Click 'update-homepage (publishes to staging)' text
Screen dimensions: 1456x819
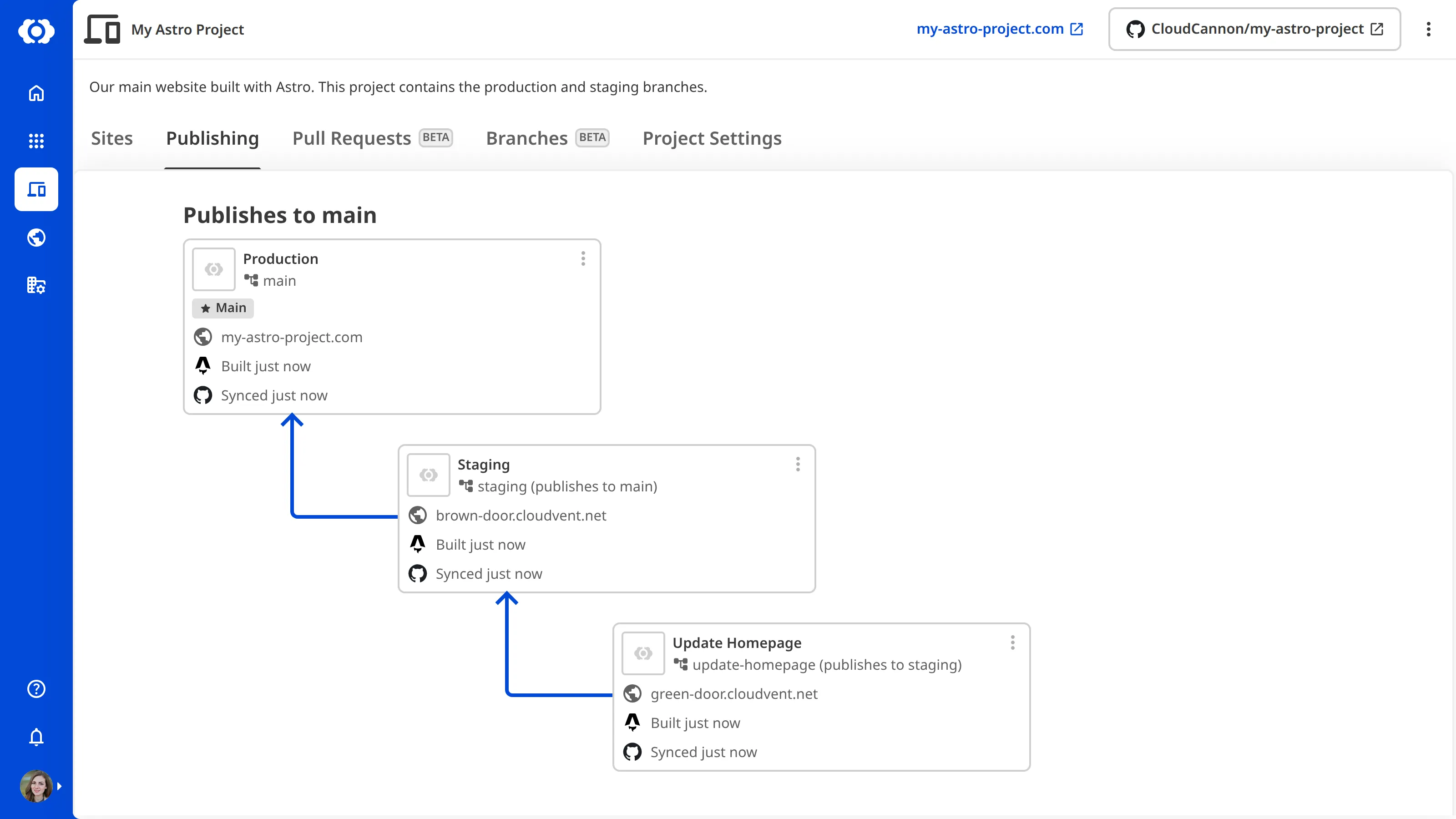[x=827, y=665]
